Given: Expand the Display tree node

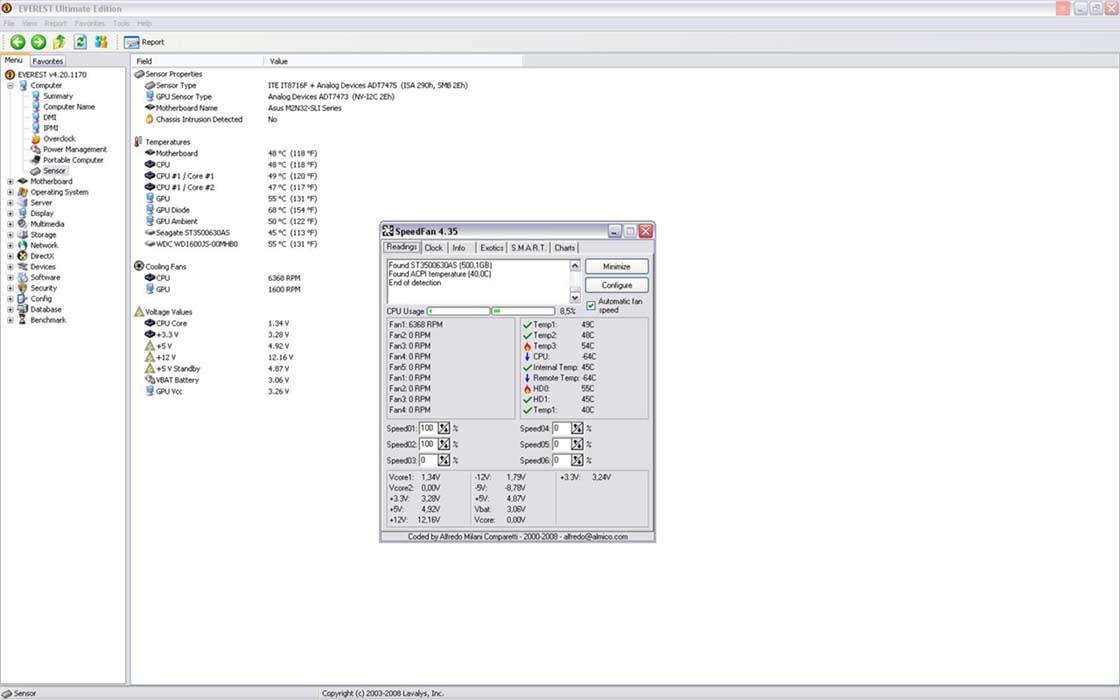Looking at the screenshot, I should pyautogui.click(x=10, y=214).
